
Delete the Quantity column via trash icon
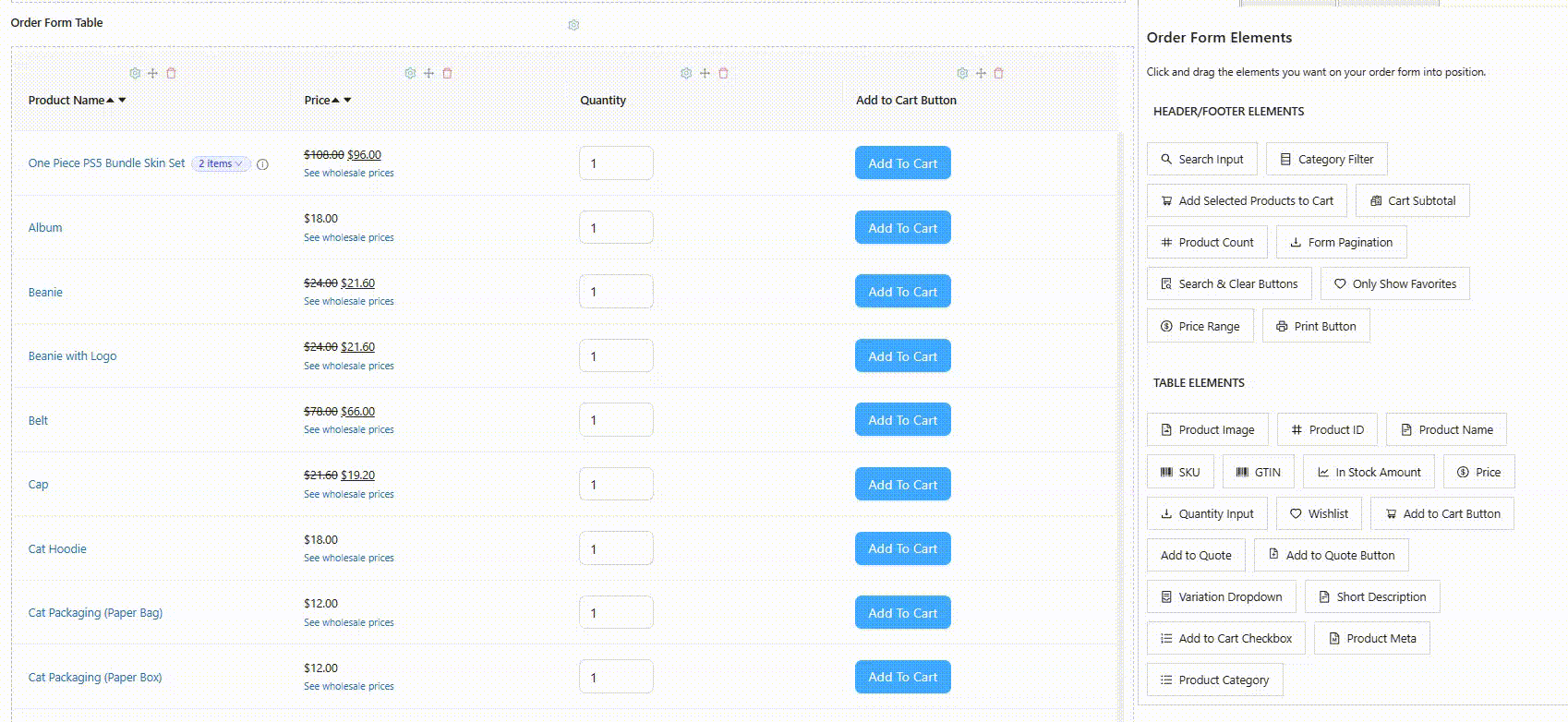(723, 73)
